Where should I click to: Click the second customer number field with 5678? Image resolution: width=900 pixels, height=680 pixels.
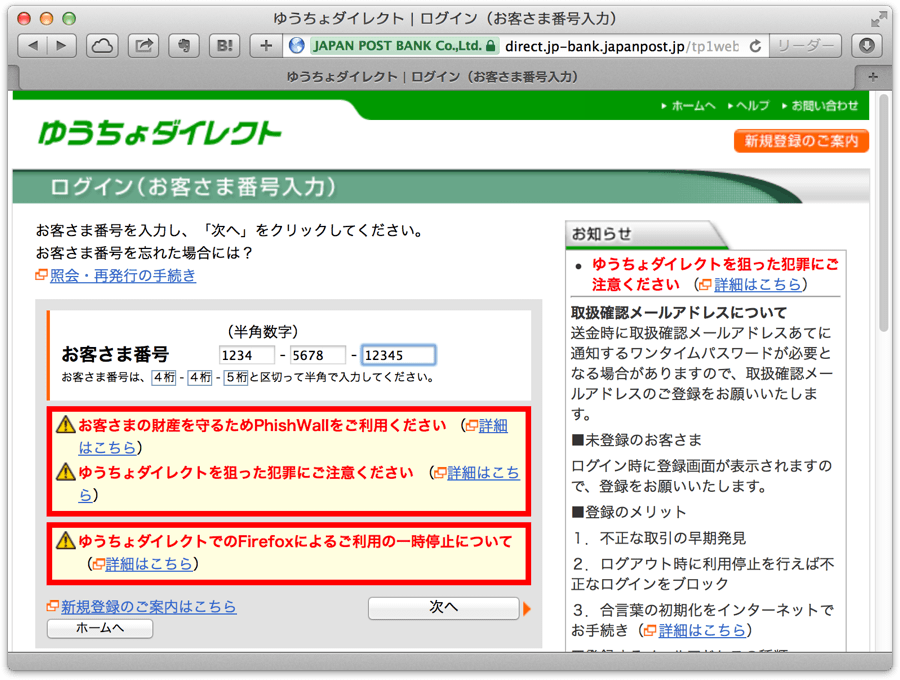pos(317,355)
